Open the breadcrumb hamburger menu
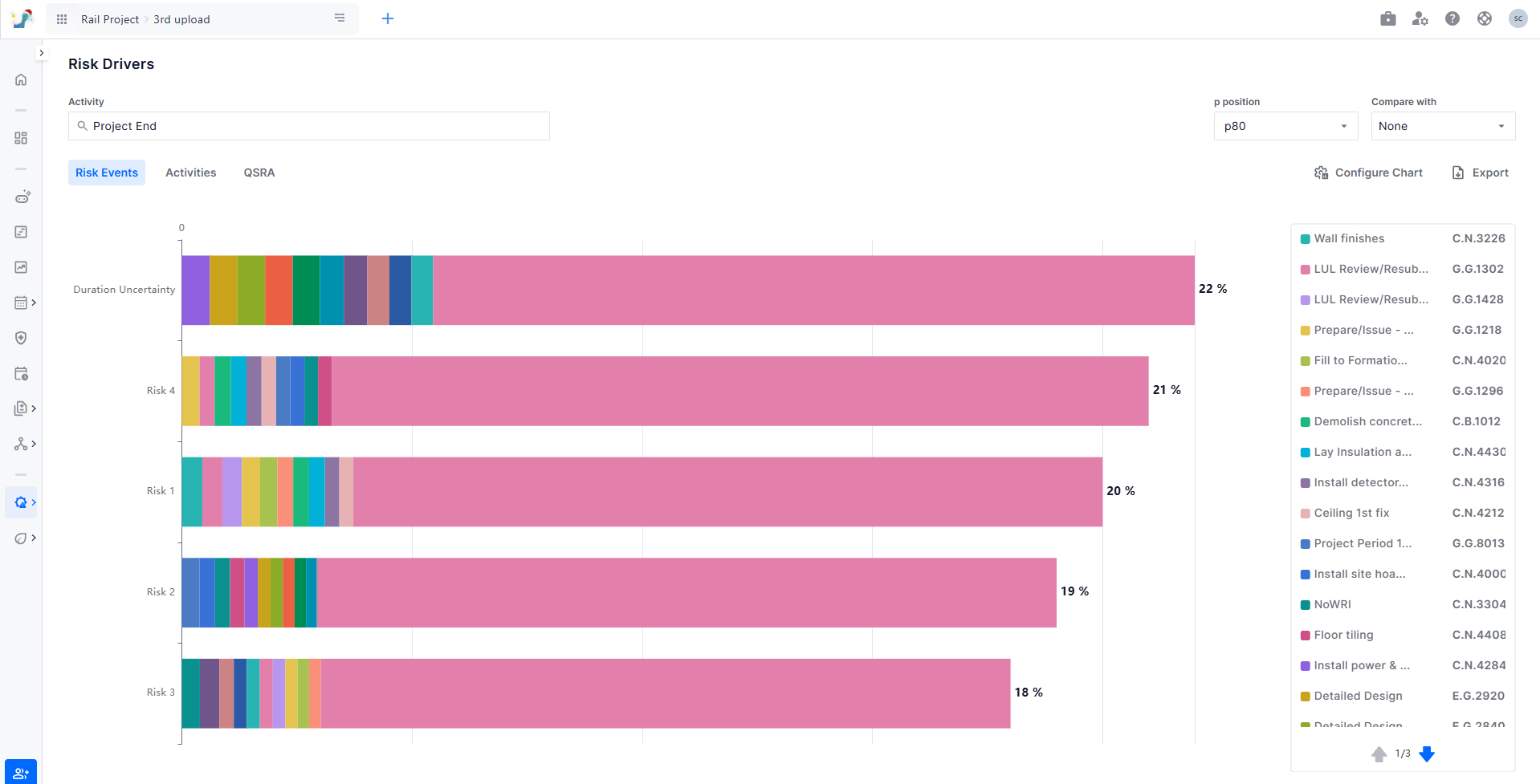Viewport: 1540px width, 784px height. tap(340, 18)
